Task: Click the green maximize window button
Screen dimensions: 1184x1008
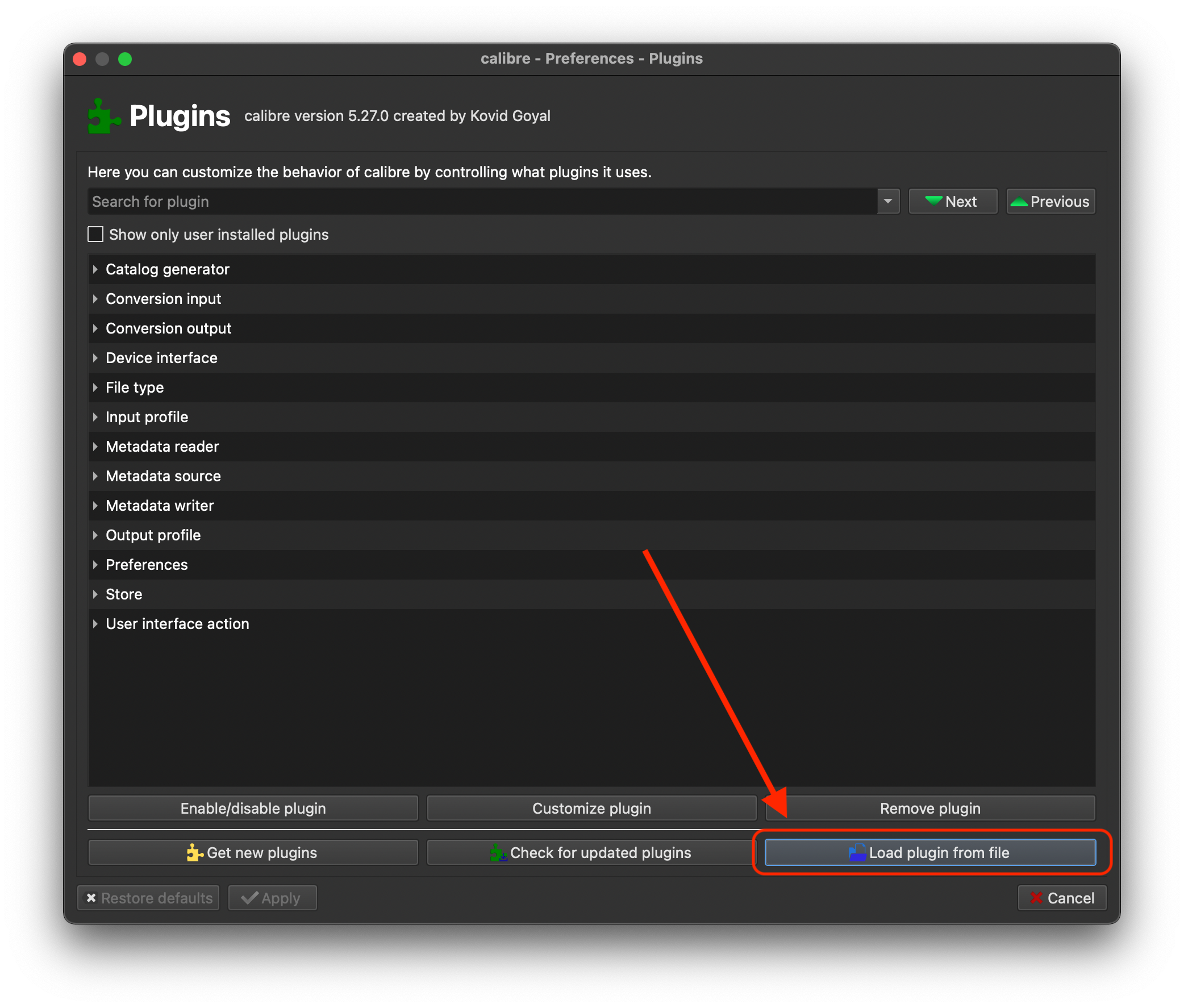Action: coord(125,59)
